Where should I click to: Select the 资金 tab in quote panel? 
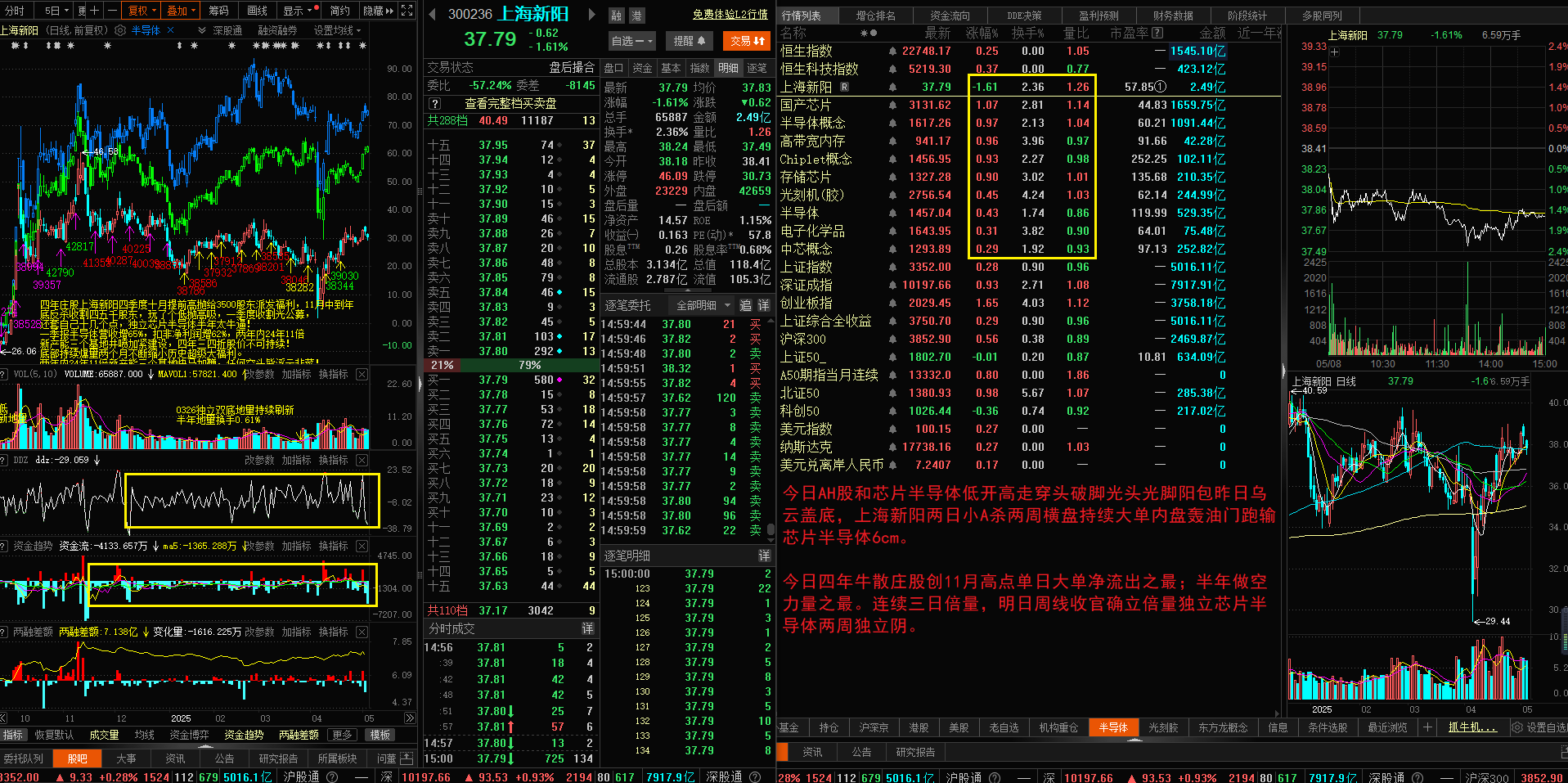pyautogui.click(x=642, y=68)
